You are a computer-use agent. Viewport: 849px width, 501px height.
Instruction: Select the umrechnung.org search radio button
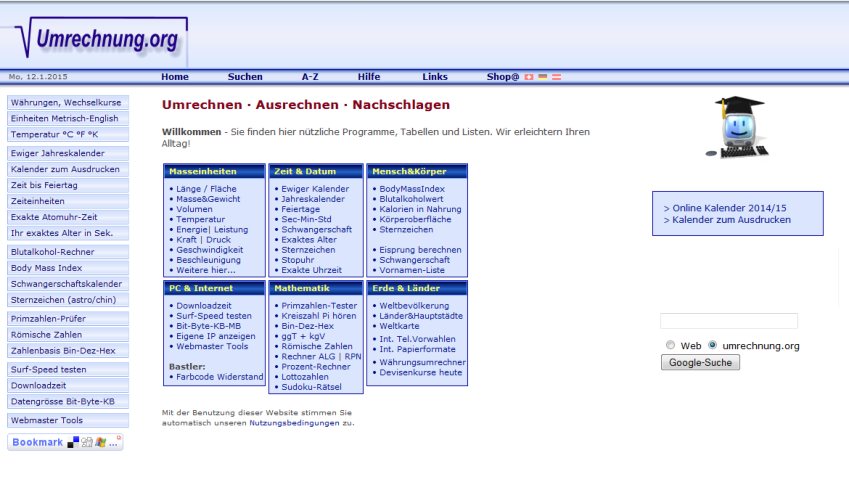[x=712, y=345]
